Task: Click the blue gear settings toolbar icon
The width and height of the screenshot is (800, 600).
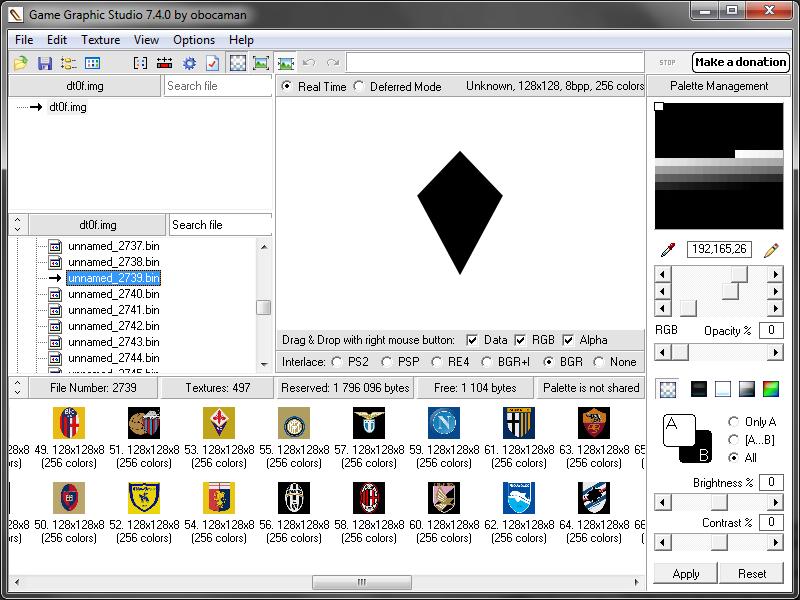Action: [189, 63]
